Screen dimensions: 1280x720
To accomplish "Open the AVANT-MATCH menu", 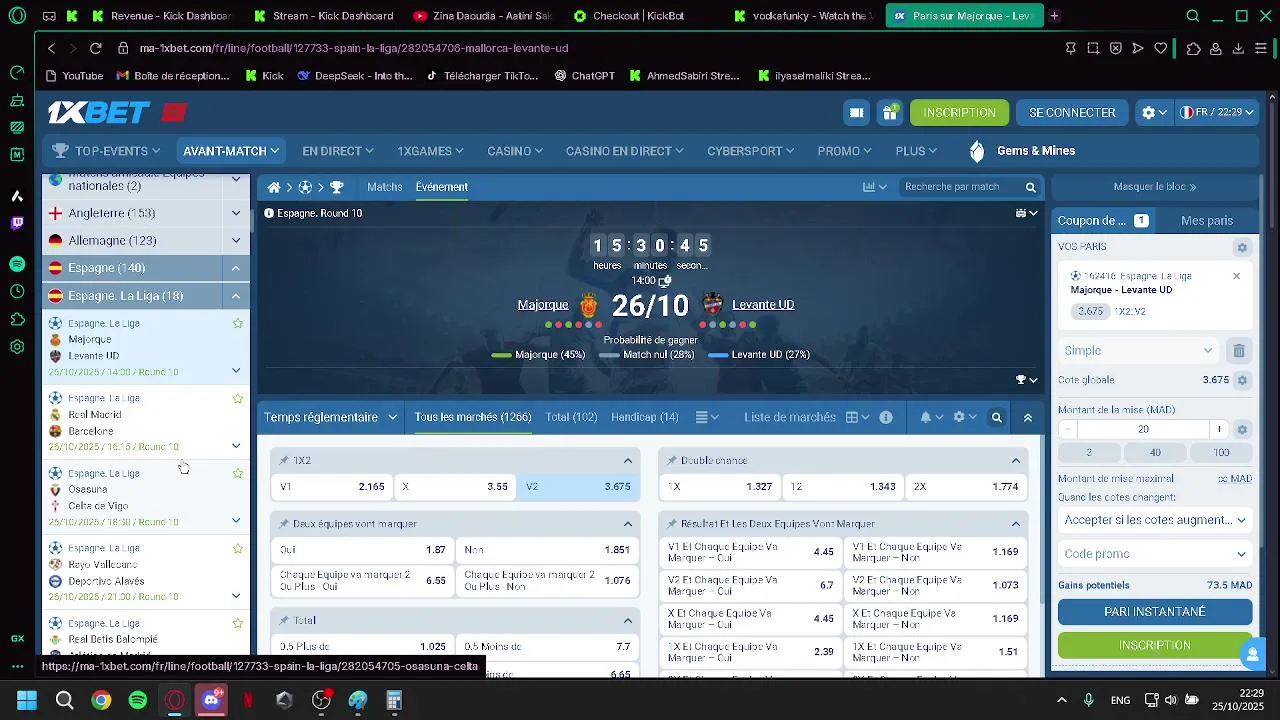I will (x=231, y=151).
